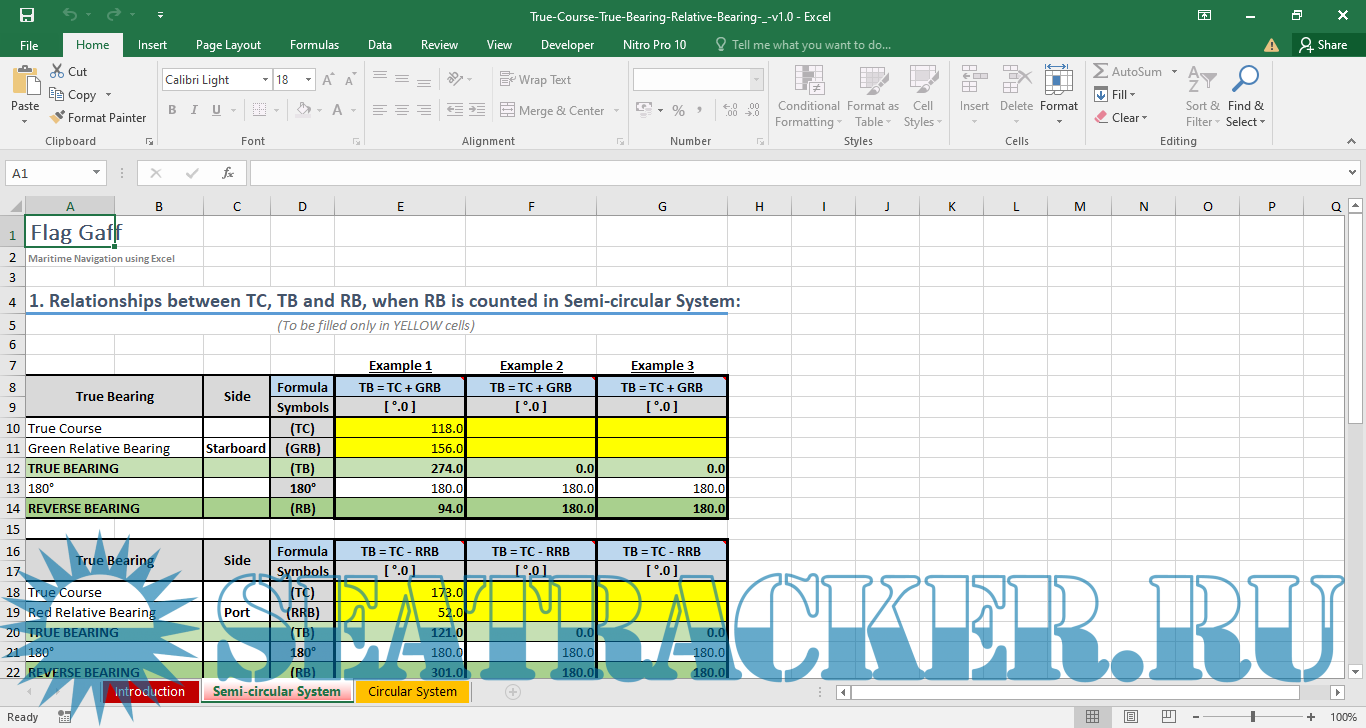Select Normal view button in status bar

1093,717
